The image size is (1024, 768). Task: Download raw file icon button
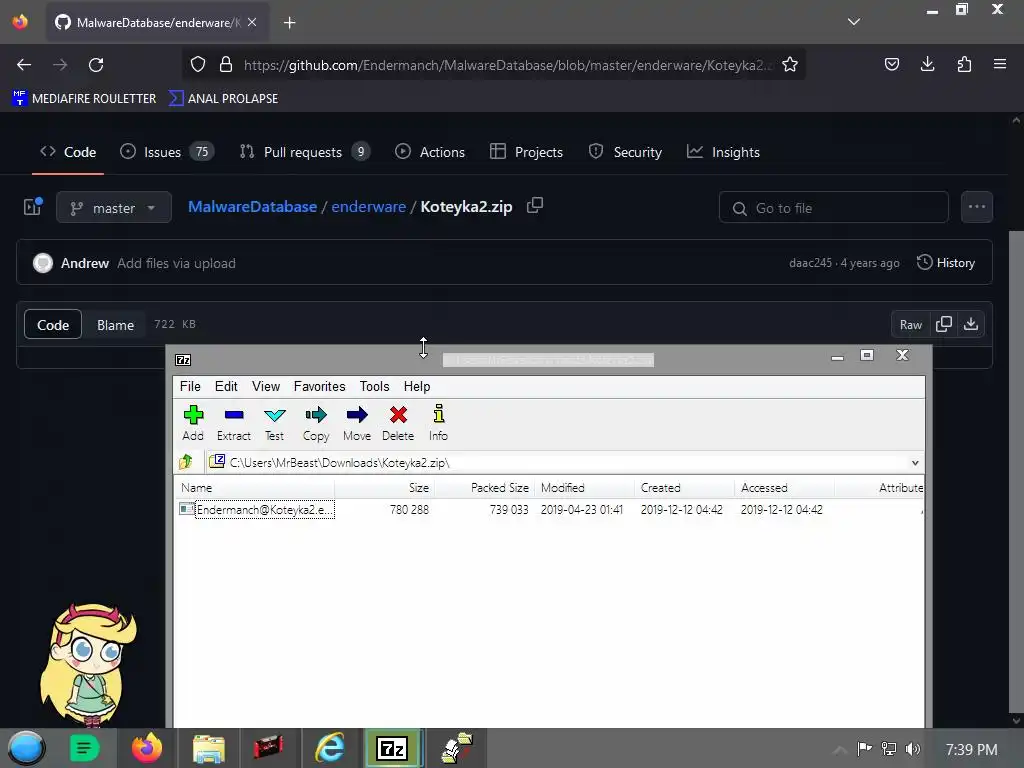(971, 325)
